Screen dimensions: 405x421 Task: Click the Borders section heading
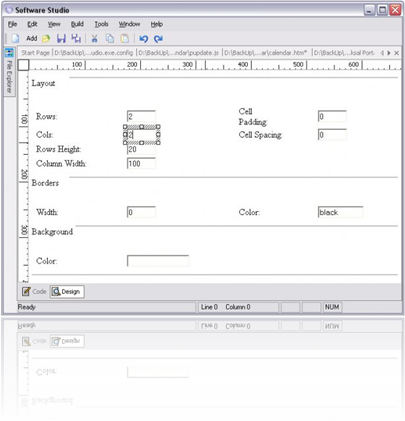45,183
